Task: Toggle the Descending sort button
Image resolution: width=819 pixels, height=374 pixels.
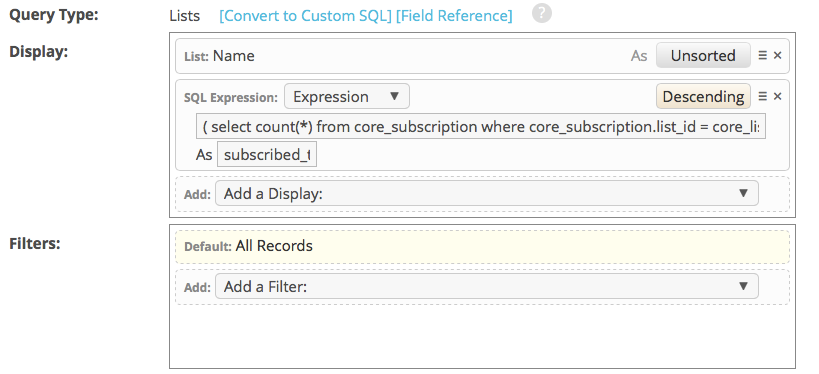Action: tap(703, 97)
